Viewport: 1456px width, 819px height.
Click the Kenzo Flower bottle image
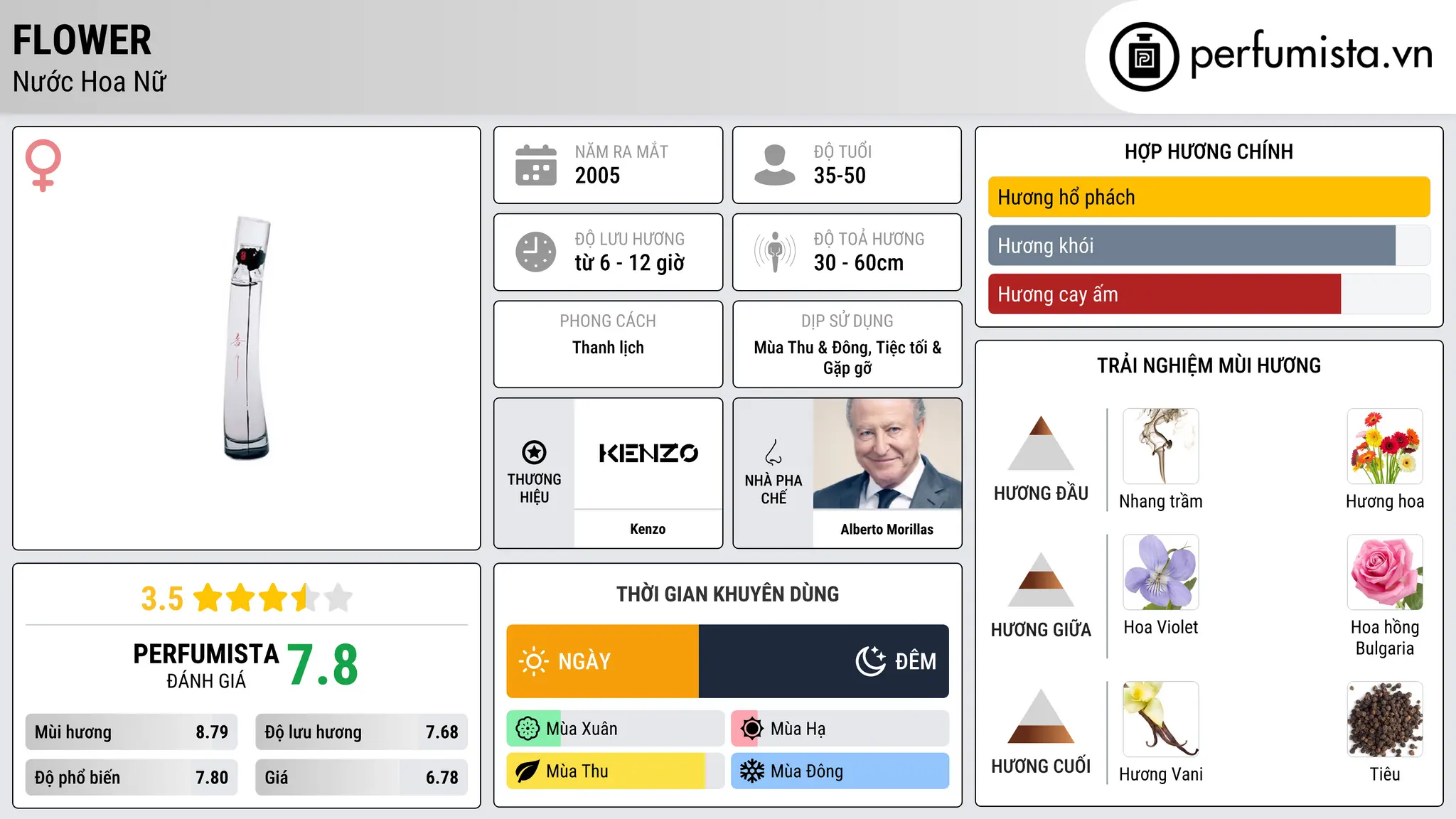(x=247, y=338)
